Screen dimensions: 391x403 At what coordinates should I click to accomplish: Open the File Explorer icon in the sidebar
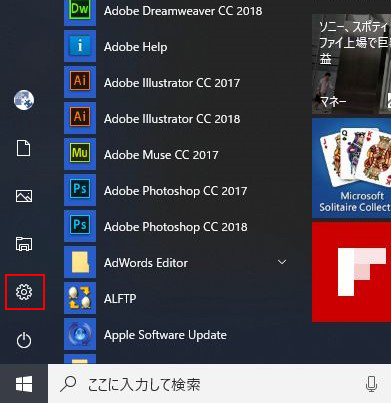point(24,244)
